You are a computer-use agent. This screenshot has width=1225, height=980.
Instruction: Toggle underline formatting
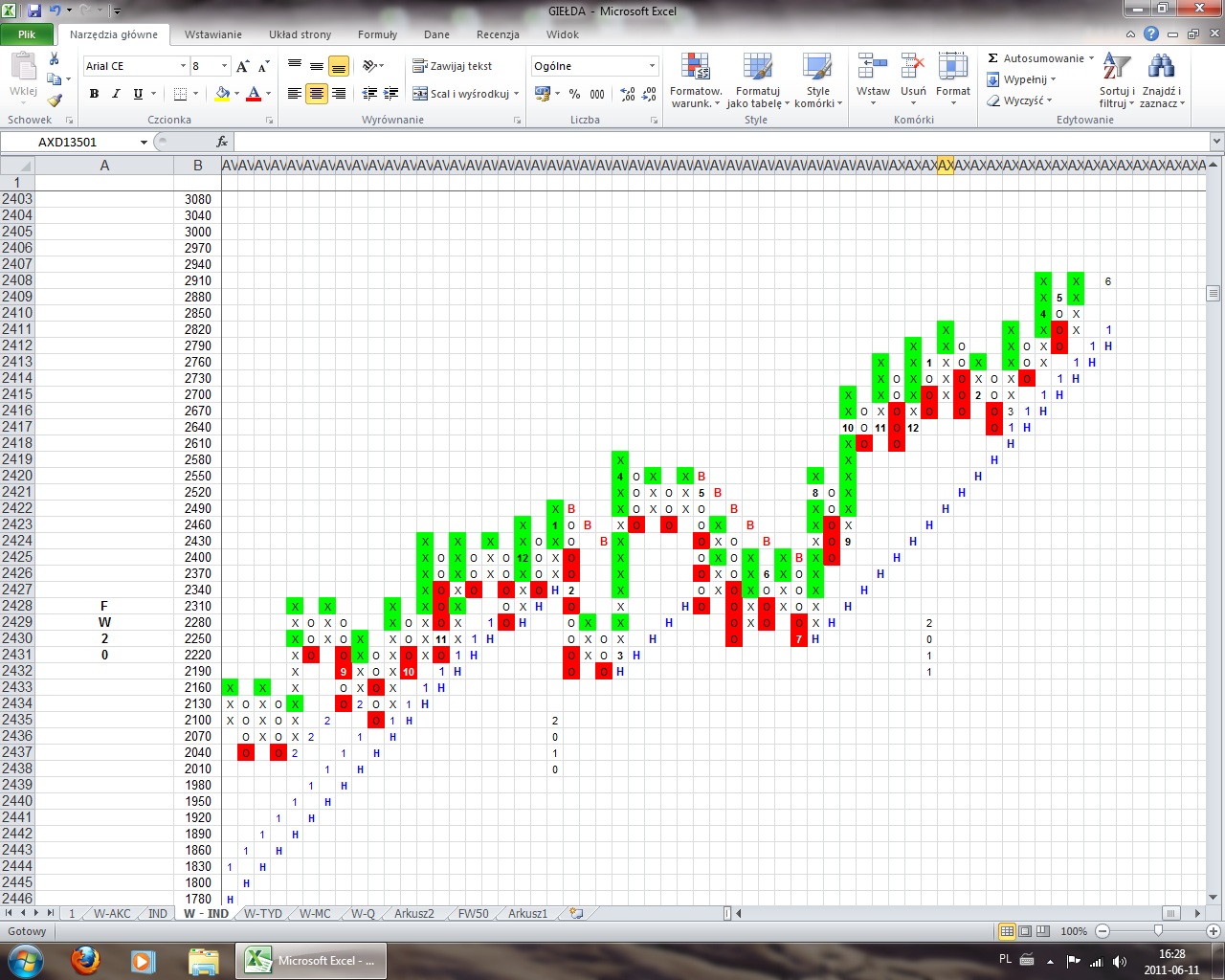tap(138, 94)
